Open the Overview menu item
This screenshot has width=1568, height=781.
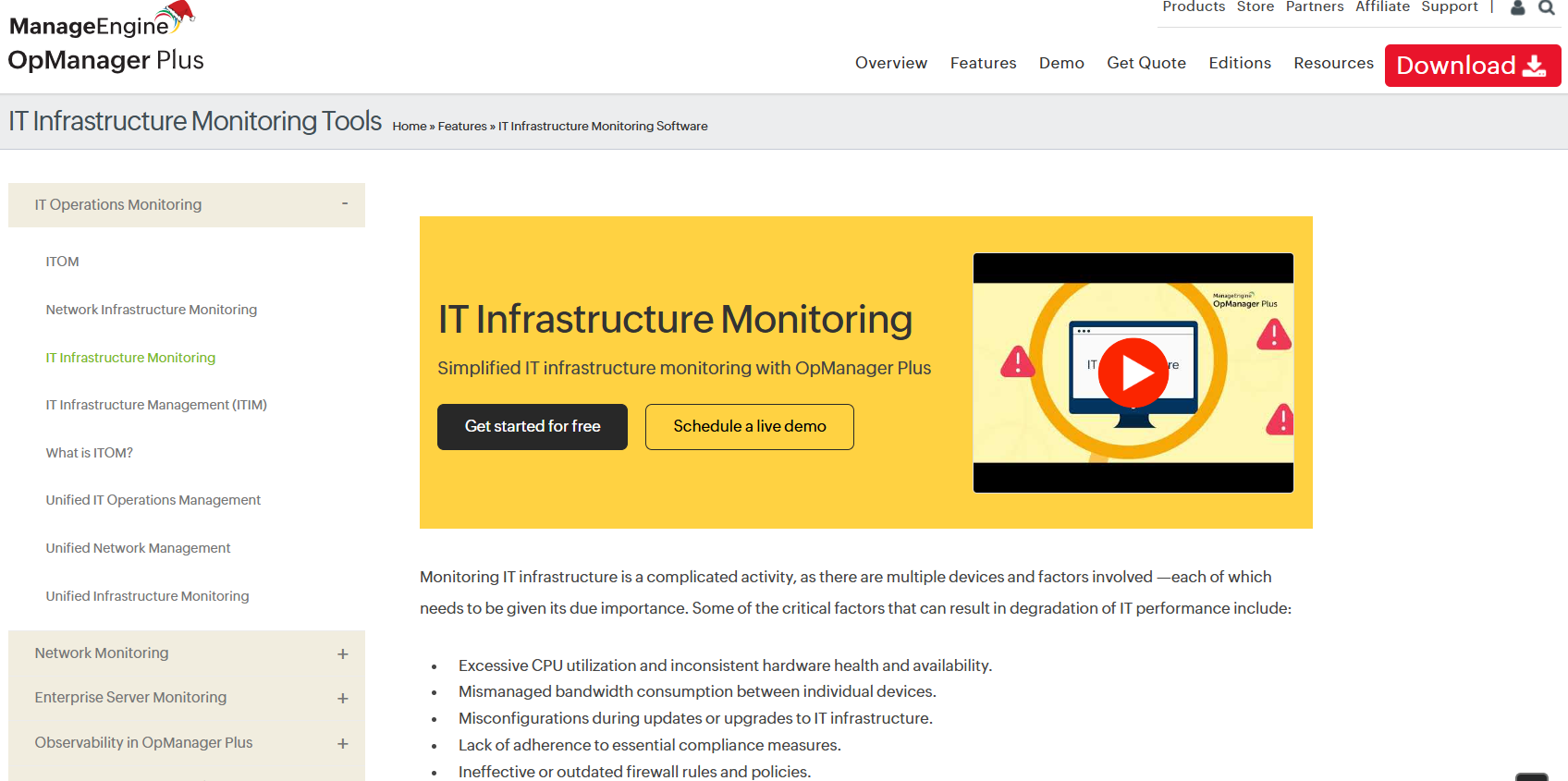891,63
